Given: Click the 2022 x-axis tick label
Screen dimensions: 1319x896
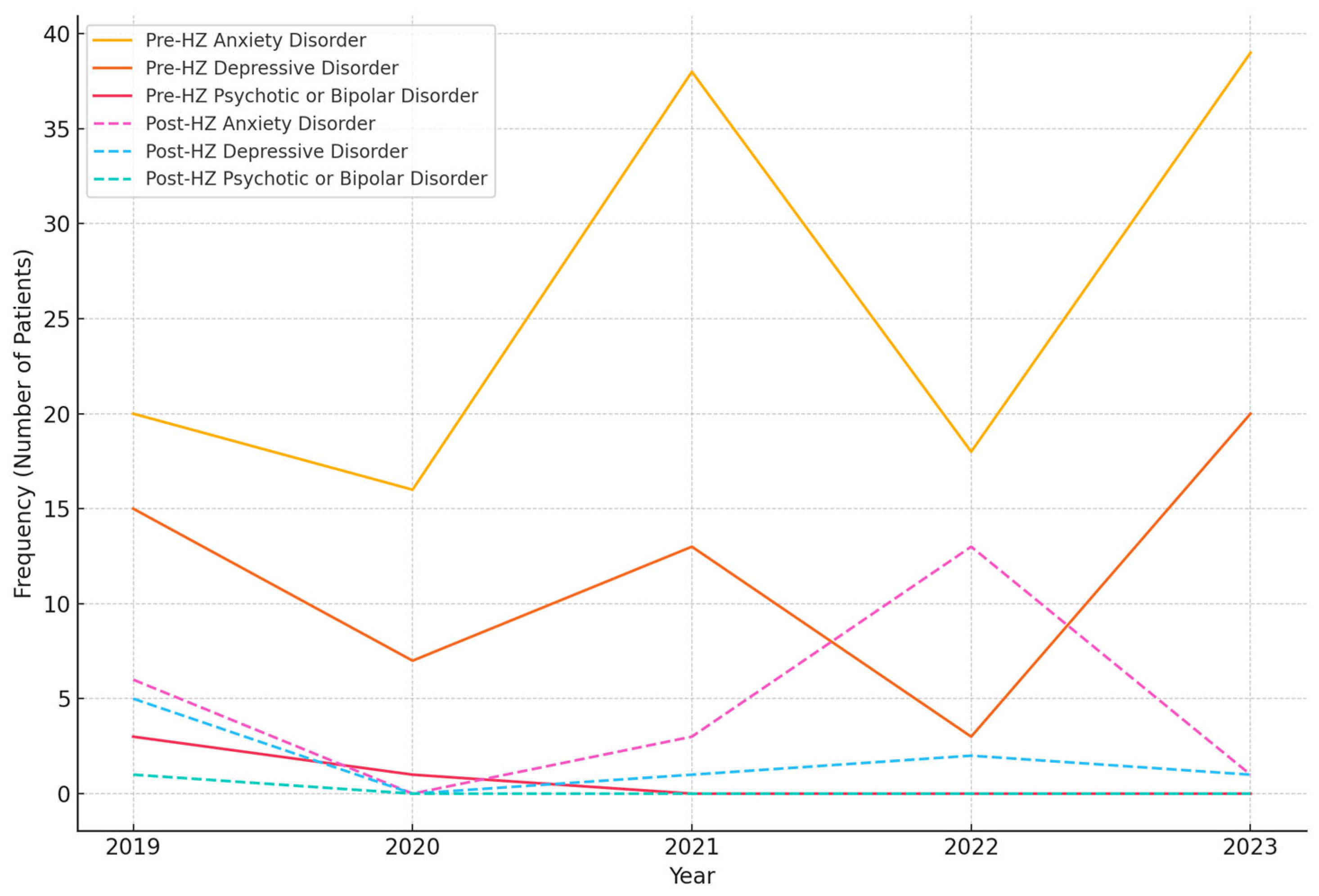Looking at the screenshot, I should [x=971, y=847].
